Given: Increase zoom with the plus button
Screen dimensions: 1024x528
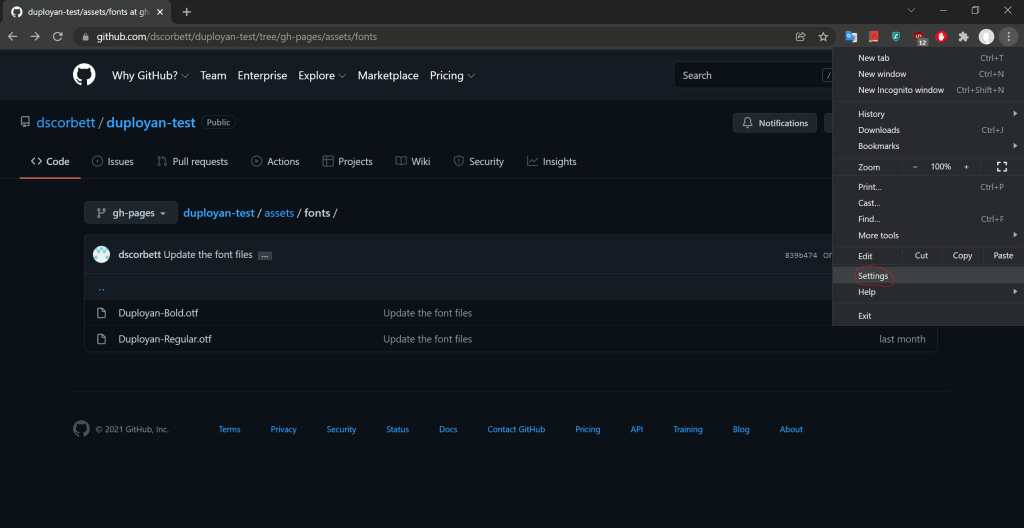Looking at the screenshot, I should 966,167.
